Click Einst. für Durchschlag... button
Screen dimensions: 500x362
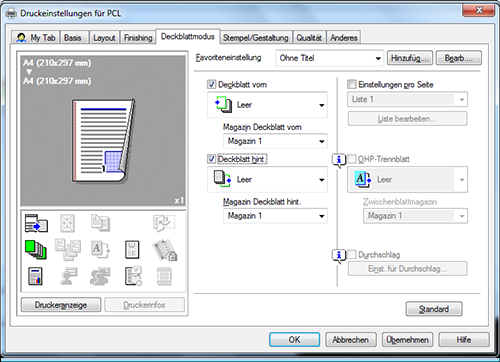(x=407, y=269)
